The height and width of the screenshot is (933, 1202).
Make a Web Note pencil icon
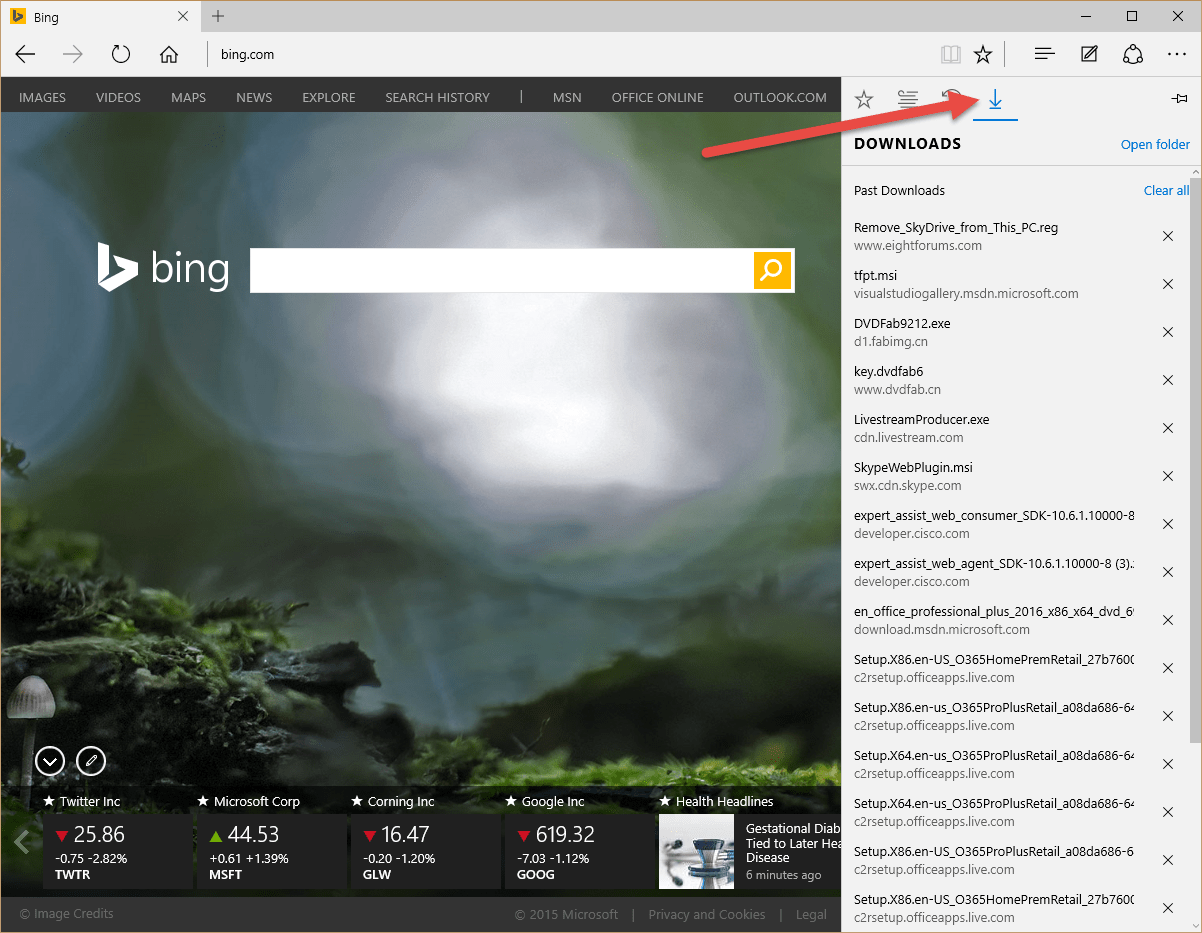coord(1090,54)
